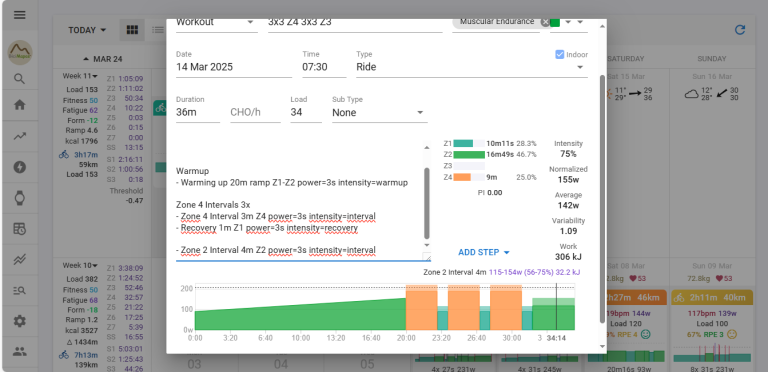Viewport: 768px width, 372px height.
Task: Switch calendar to list view icon
Action: click(x=158, y=30)
